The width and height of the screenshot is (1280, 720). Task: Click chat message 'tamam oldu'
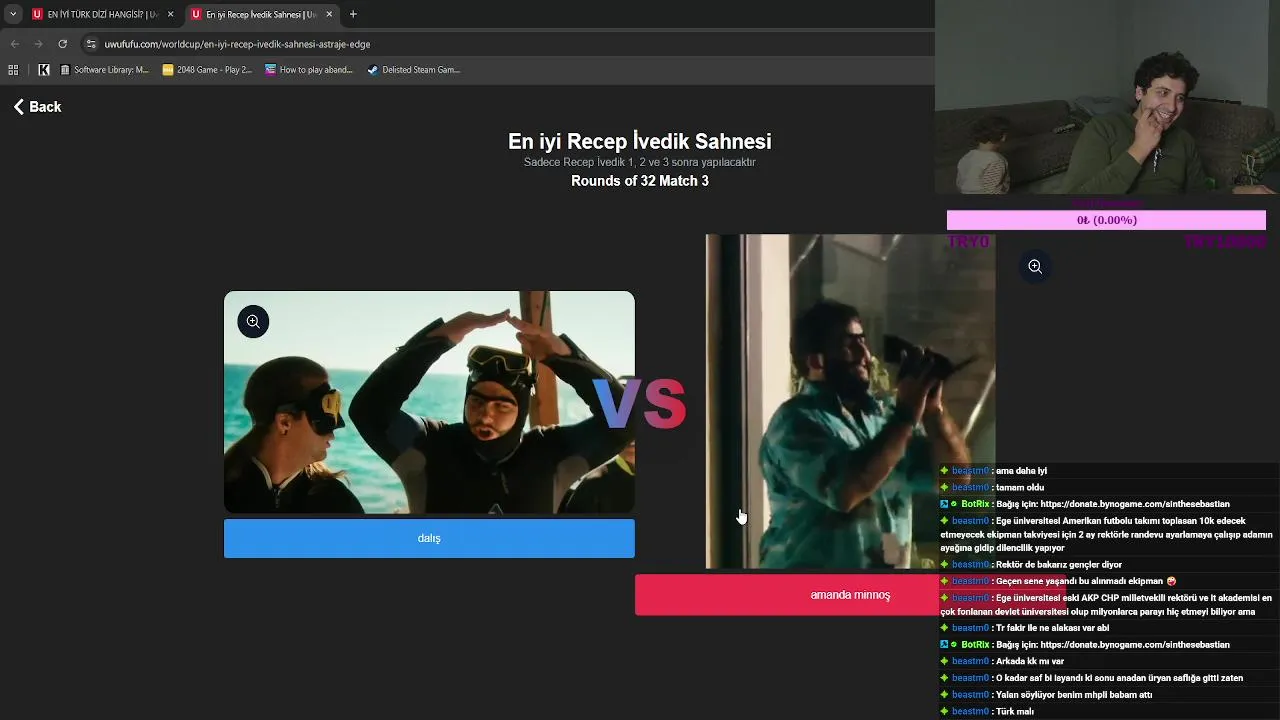pyautogui.click(x=1019, y=488)
